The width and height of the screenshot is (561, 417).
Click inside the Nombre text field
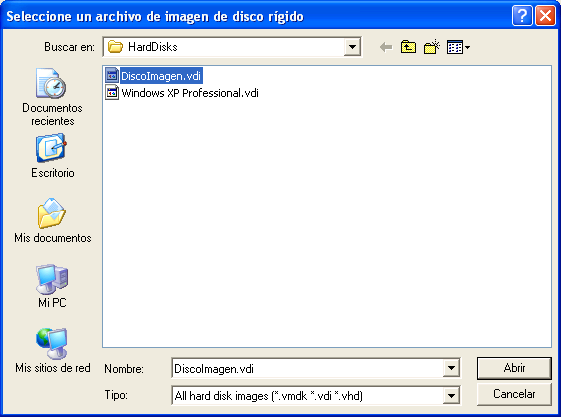tap(308, 368)
